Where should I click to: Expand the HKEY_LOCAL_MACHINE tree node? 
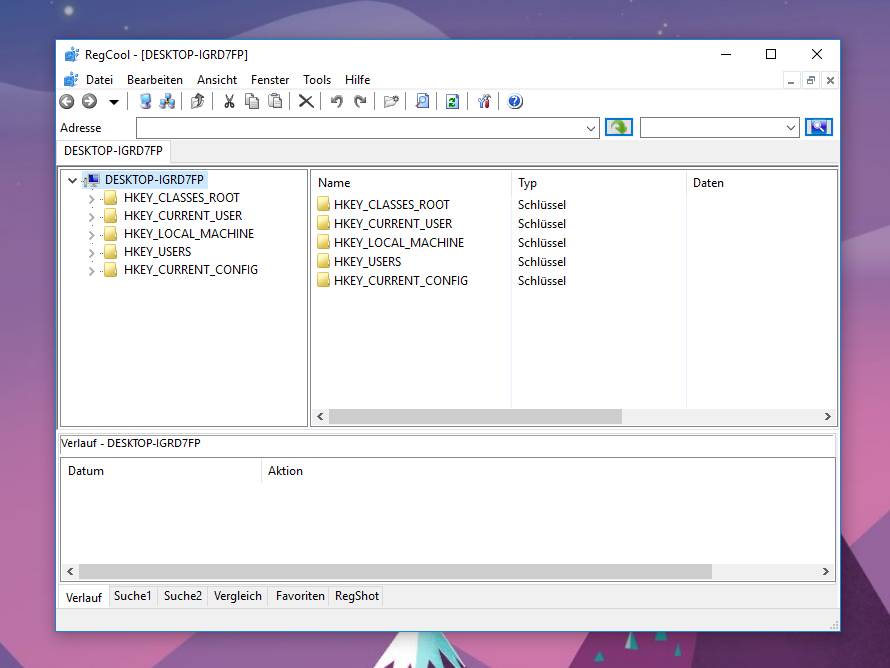(94, 233)
